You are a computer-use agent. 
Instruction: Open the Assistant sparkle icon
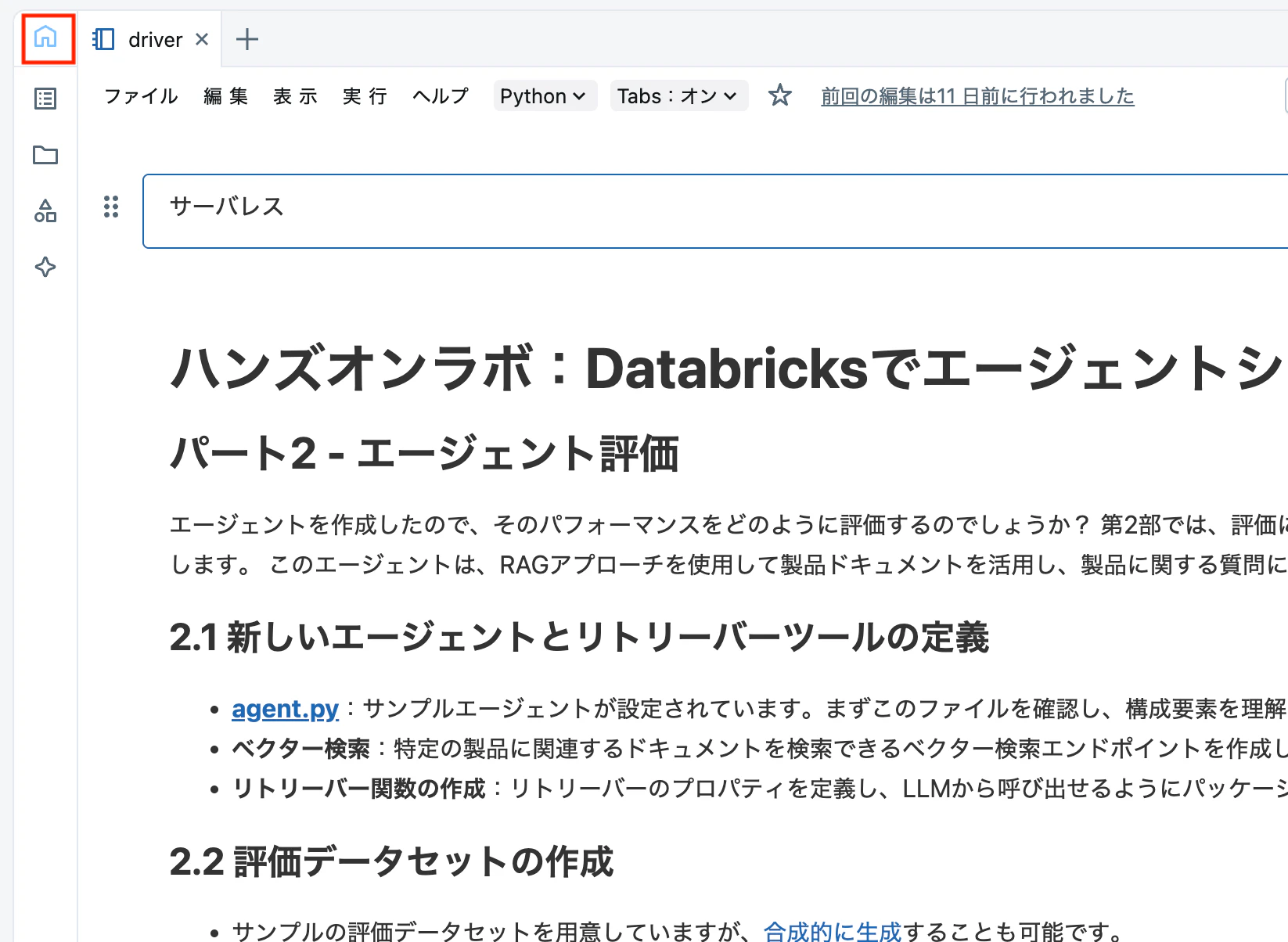[45, 267]
